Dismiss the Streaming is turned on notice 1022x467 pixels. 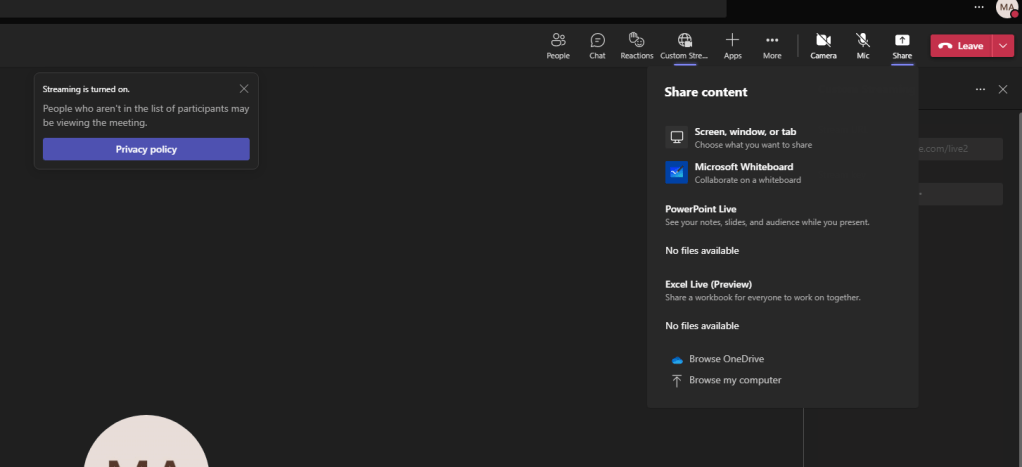pyautogui.click(x=244, y=88)
